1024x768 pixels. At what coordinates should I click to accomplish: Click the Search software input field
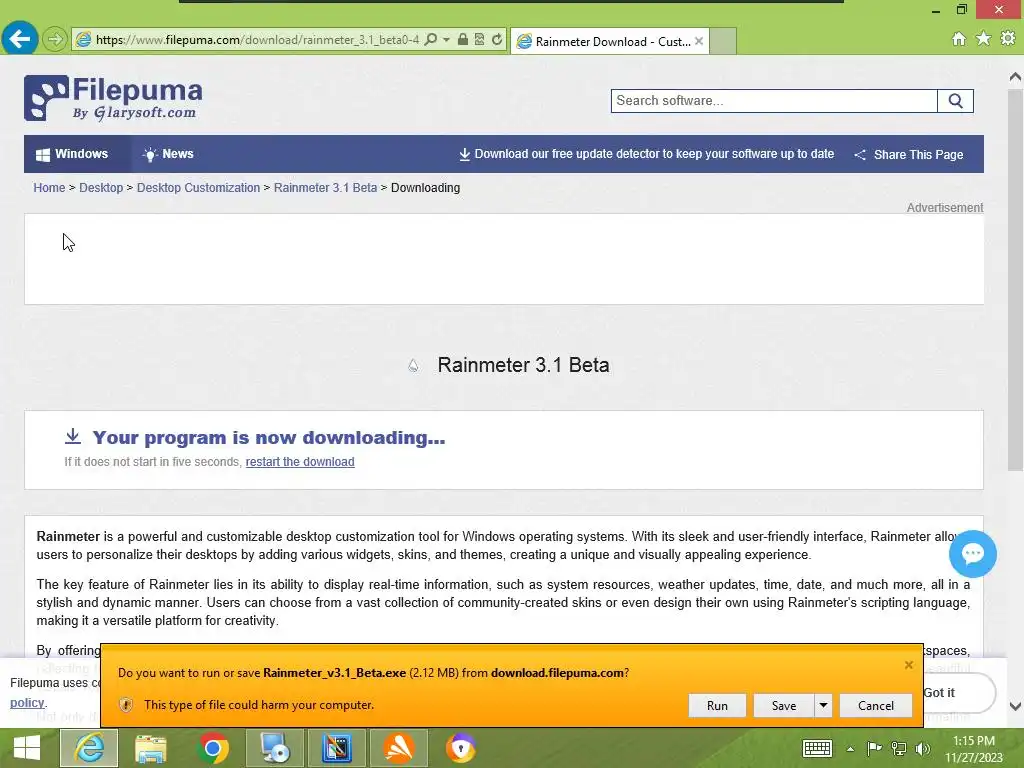(x=774, y=101)
